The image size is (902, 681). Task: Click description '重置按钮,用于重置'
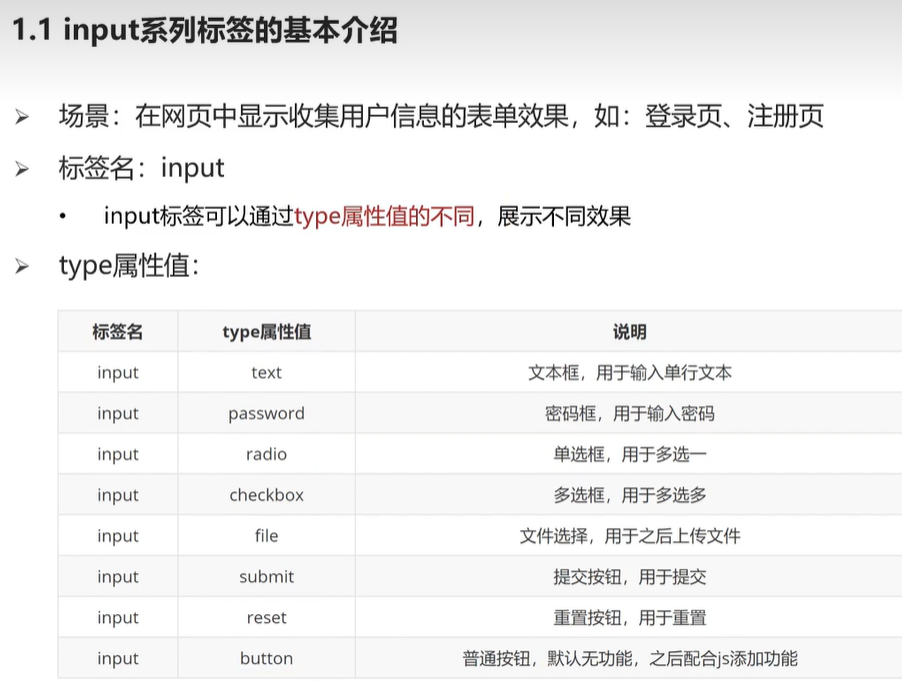point(630,618)
